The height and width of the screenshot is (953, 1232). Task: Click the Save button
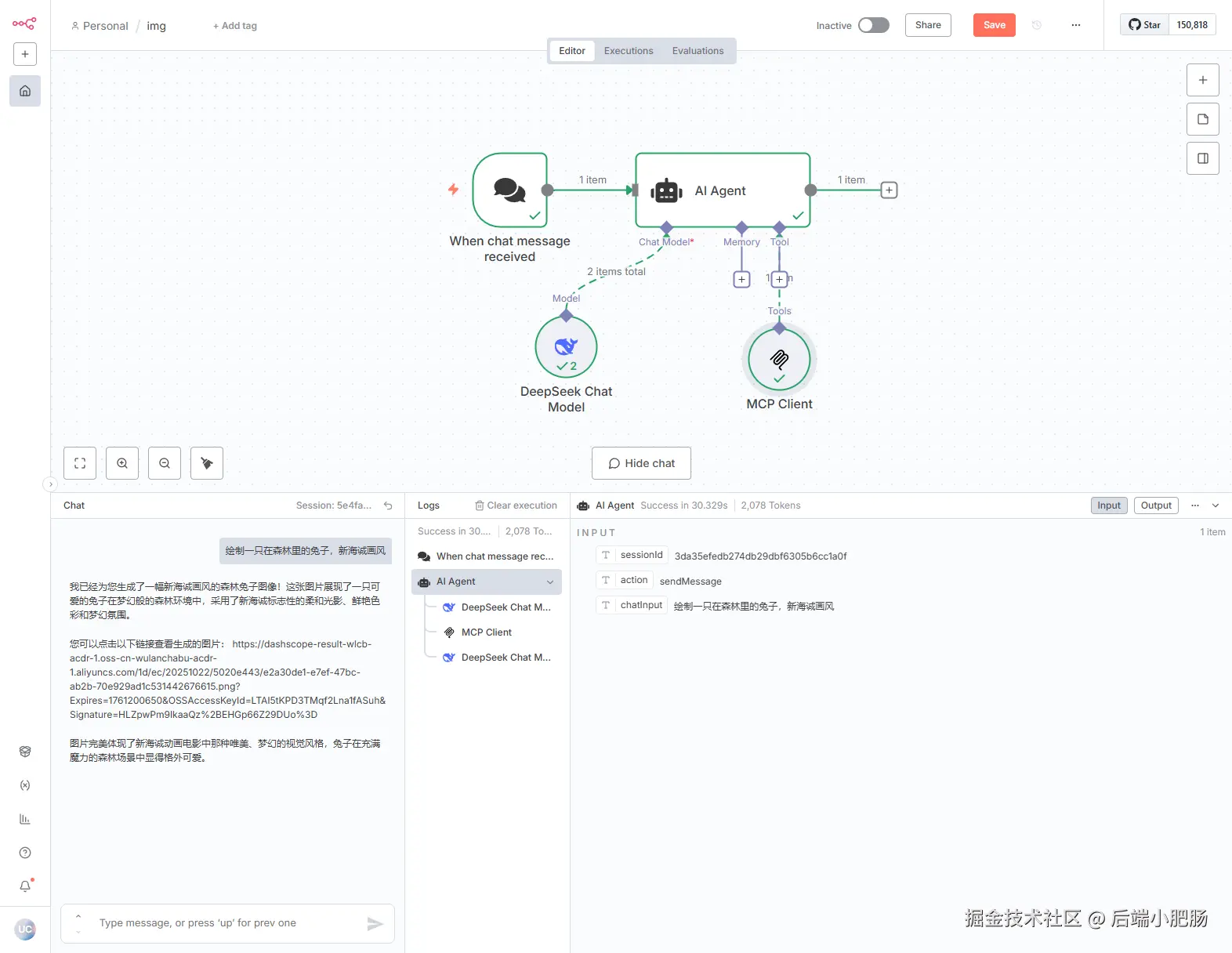click(x=995, y=25)
